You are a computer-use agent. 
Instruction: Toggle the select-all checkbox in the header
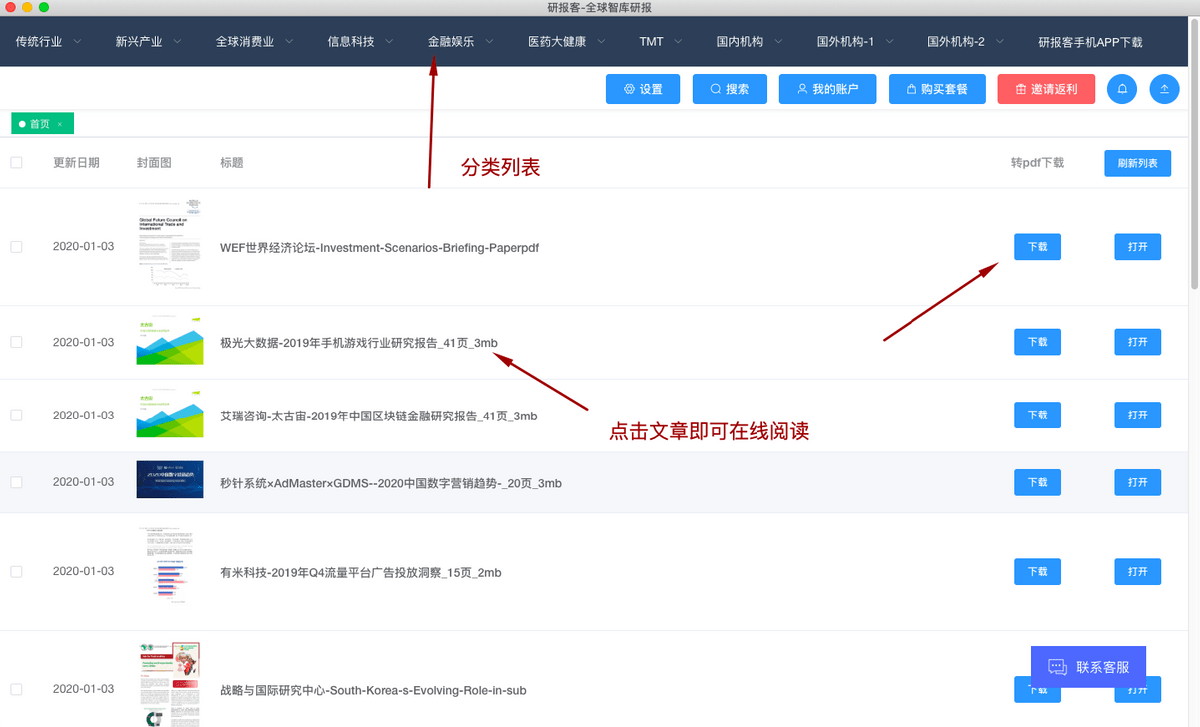[16, 162]
